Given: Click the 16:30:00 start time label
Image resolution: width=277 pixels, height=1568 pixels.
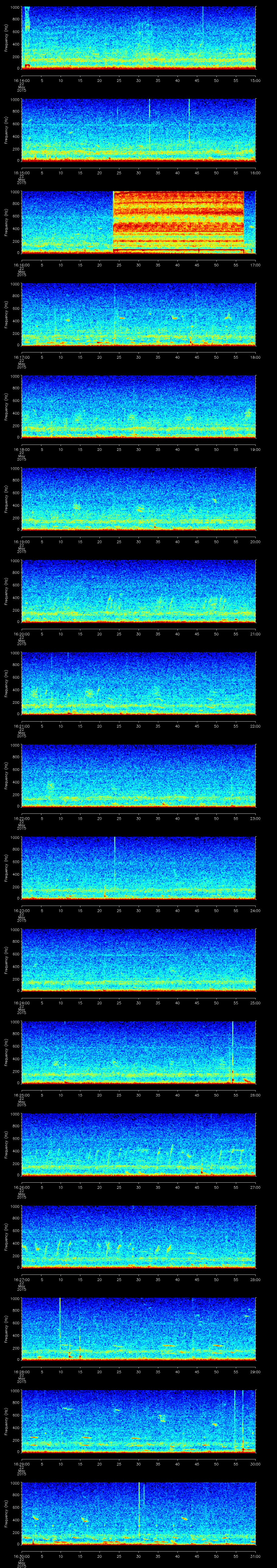Looking at the screenshot, I should point(21,1556).
